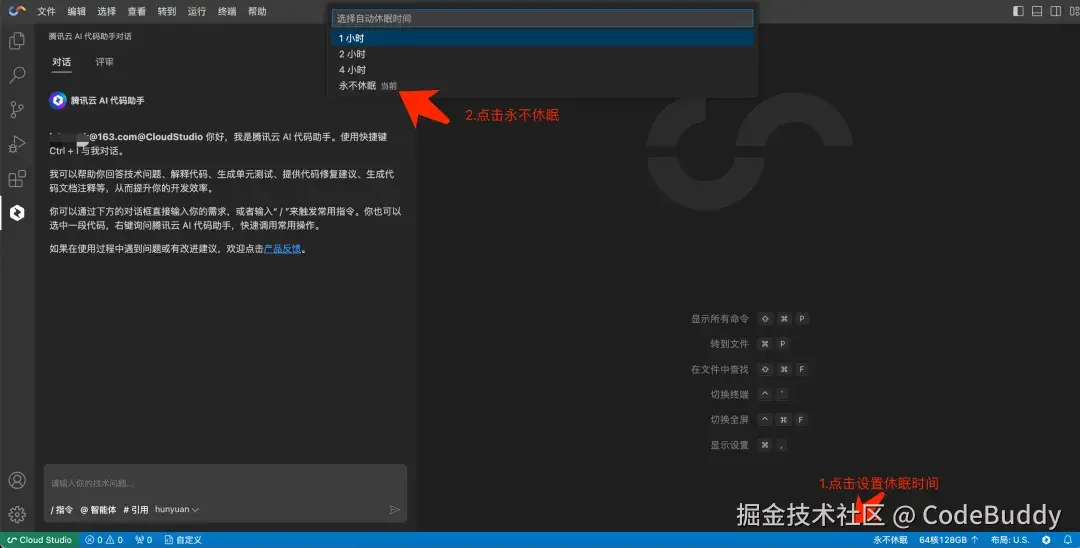This screenshot has height=548, width=1080.
Task: Open the 帮助 menu
Action: [x=257, y=11]
